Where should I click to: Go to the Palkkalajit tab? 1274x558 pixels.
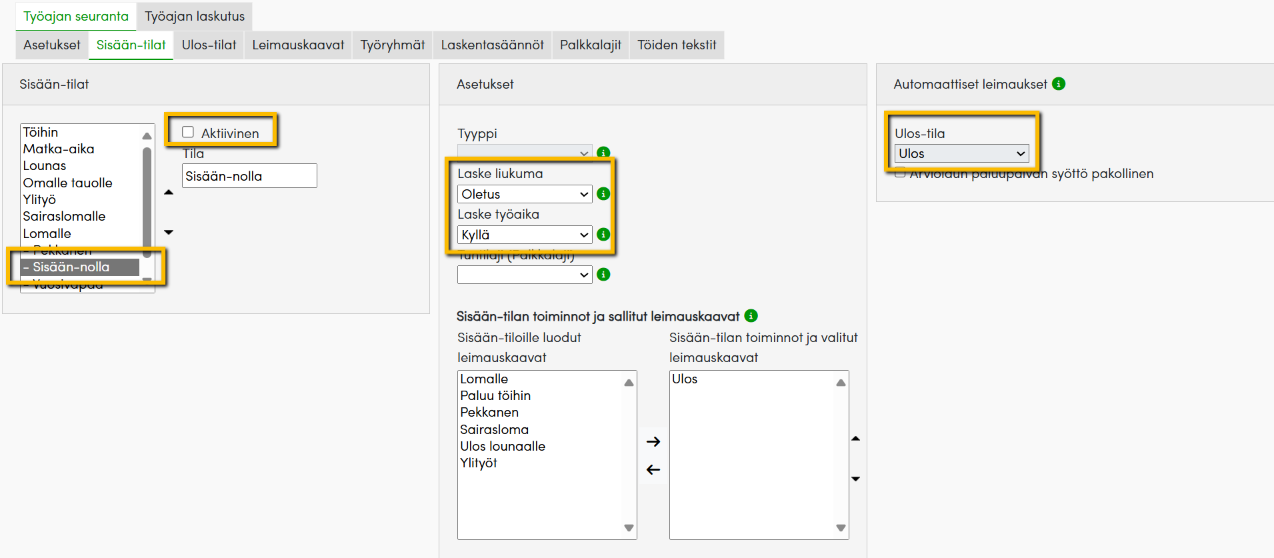coord(590,45)
